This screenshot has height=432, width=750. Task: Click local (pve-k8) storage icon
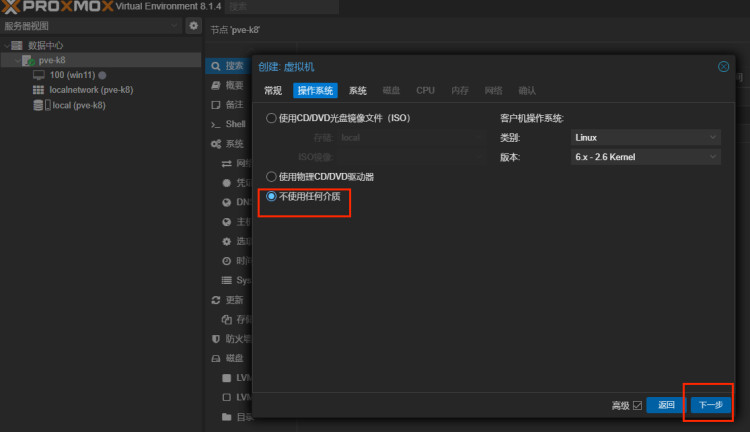(x=42, y=105)
